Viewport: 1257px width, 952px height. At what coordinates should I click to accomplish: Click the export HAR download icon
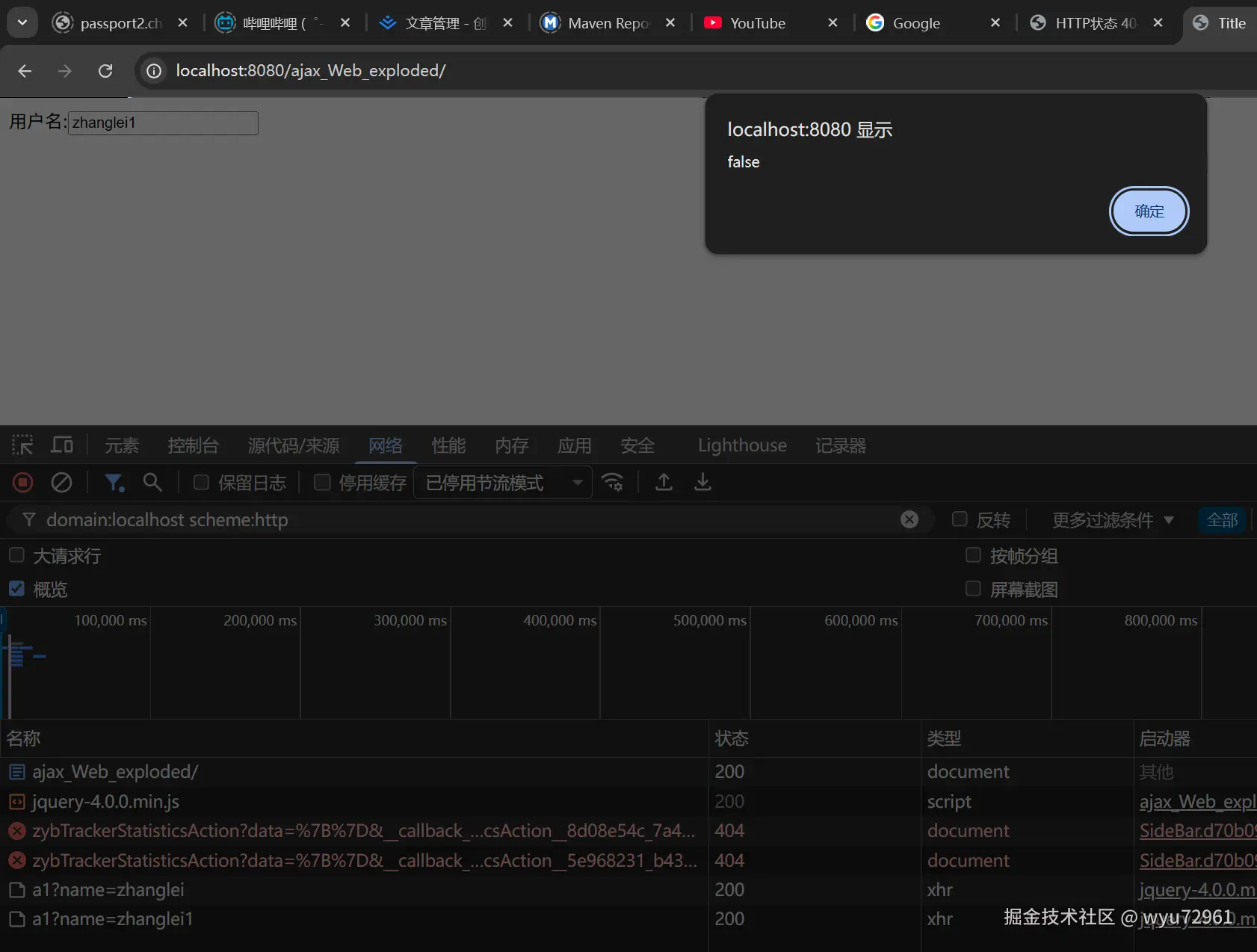point(702,483)
